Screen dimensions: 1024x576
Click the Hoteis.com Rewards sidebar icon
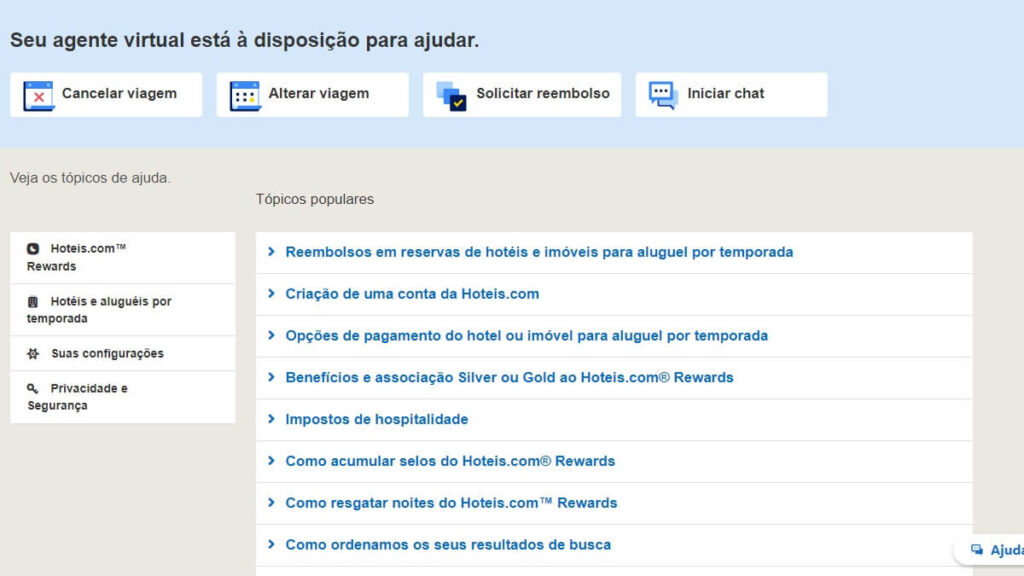coord(33,249)
